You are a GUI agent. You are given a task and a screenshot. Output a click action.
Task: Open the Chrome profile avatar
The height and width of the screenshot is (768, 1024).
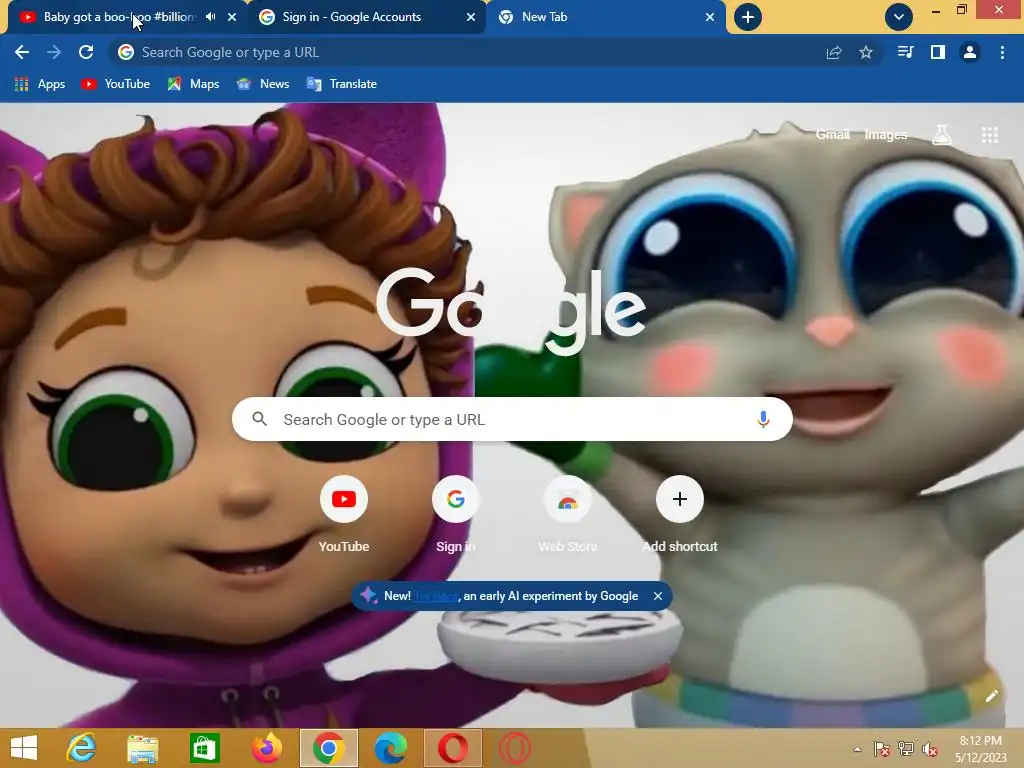tap(970, 52)
